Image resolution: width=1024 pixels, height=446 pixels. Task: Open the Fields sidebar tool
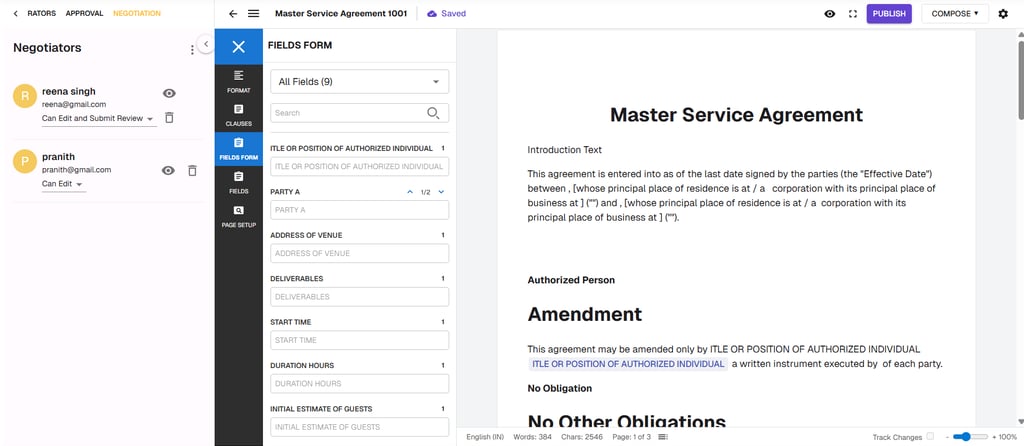[x=238, y=182]
